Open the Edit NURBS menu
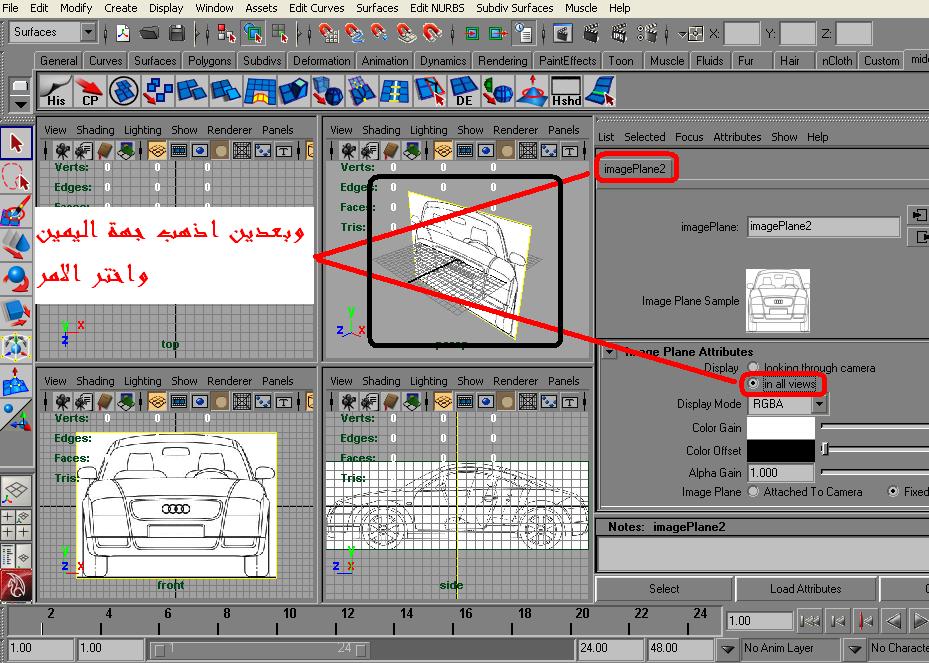Screen dimensions: 929x663 tap(437, 8)
